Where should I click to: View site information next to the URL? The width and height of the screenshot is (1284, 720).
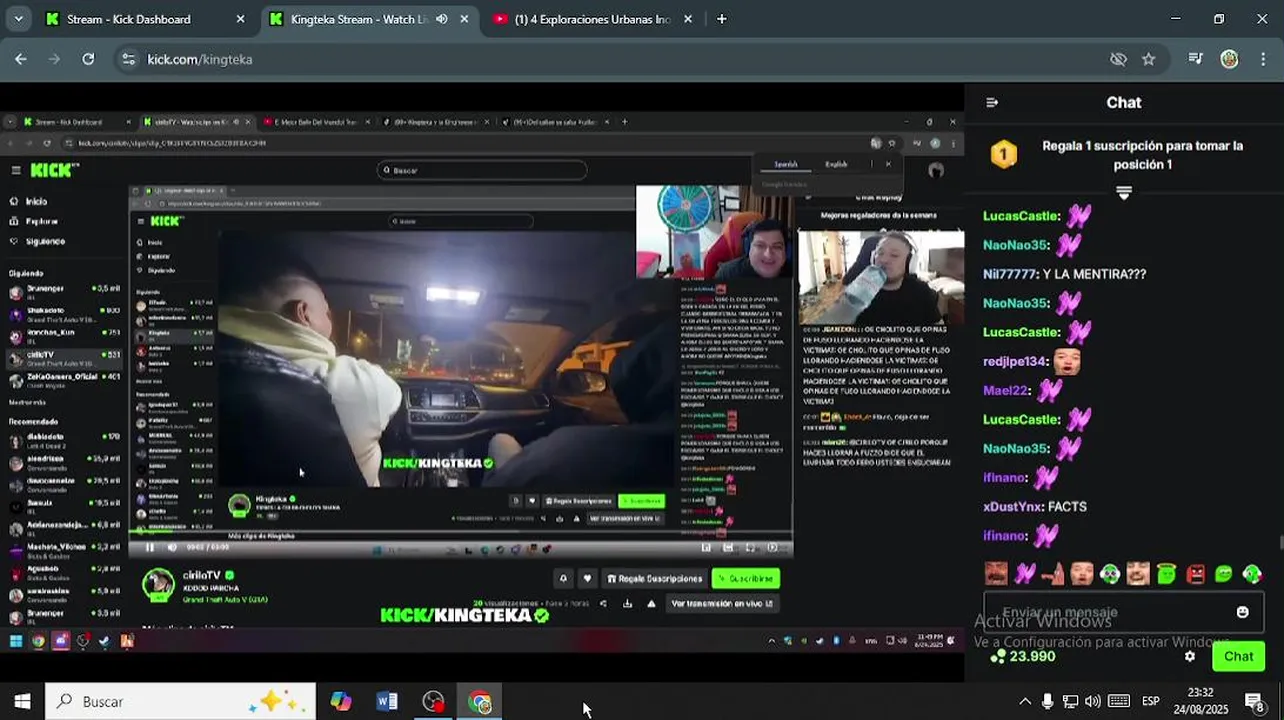click(127, 59)
